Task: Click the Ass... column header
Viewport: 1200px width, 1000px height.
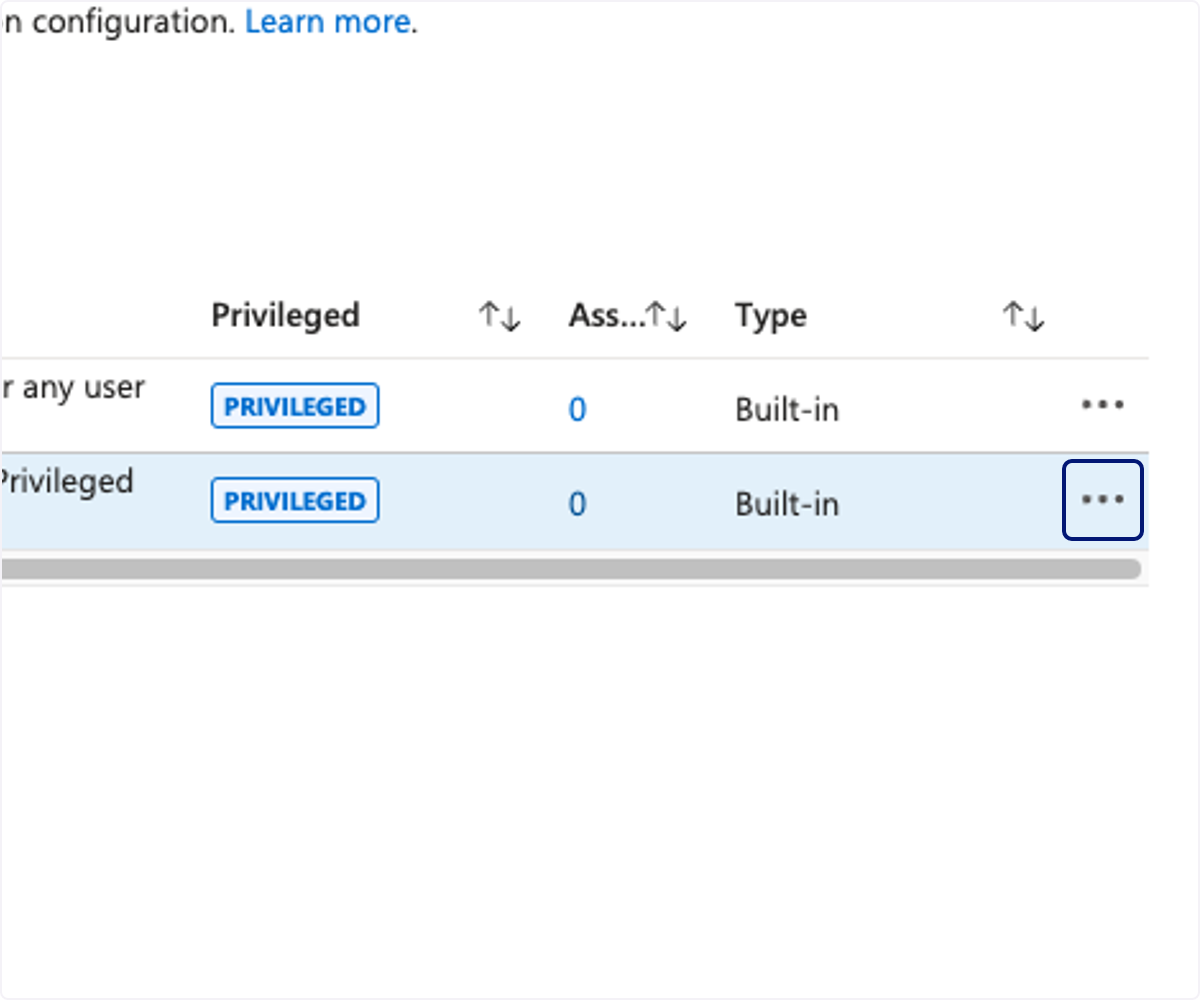Action: (x=606, y=316)
